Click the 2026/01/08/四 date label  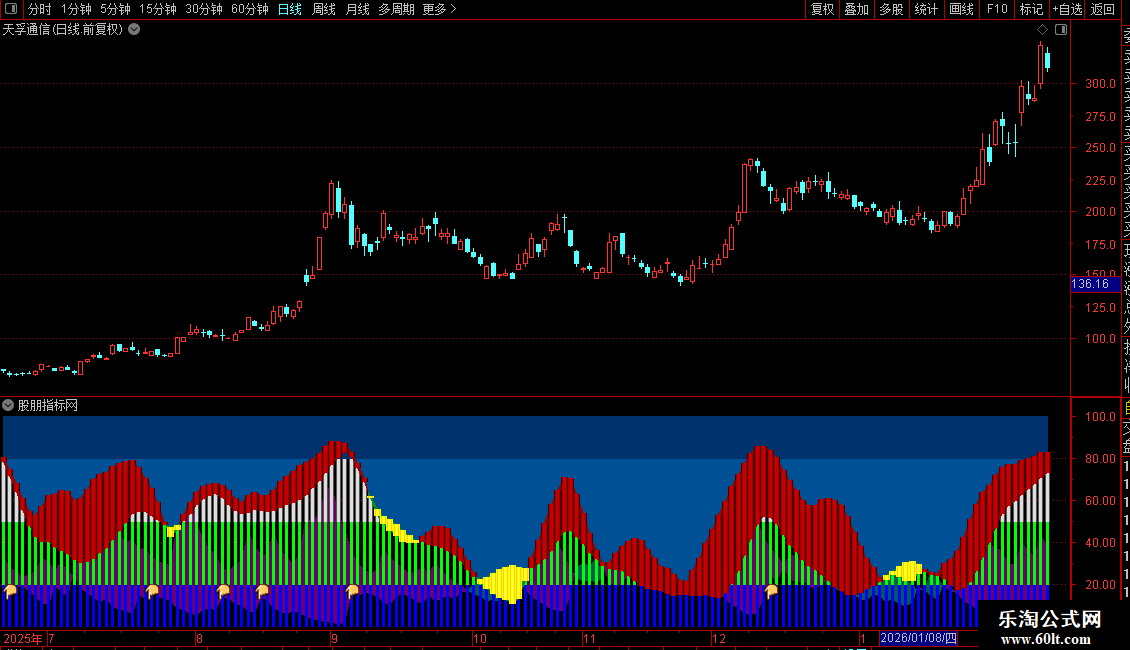pos(919,638)
